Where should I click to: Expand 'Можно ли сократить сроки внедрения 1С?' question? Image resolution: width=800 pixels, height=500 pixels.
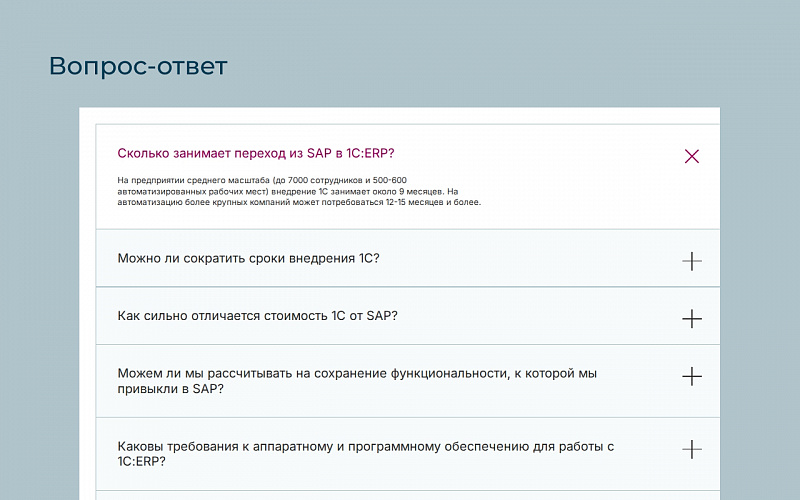248,258
